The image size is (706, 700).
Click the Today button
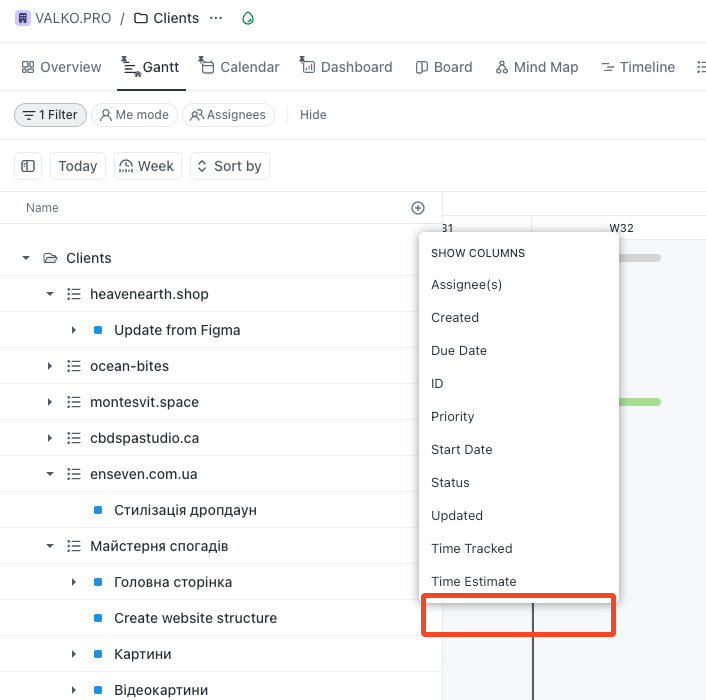(78, 166)
